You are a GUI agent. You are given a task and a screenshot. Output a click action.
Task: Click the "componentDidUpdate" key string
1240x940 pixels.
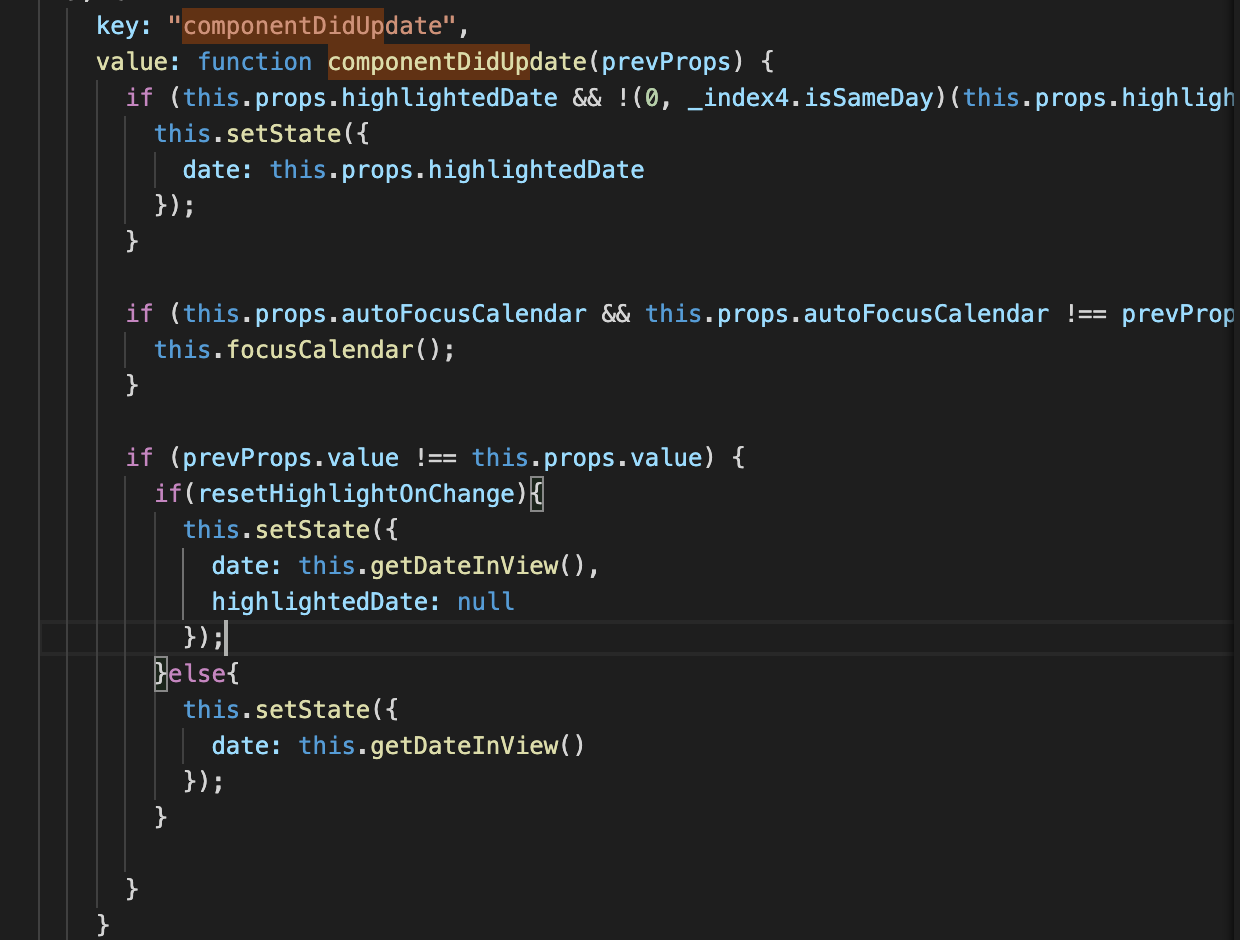coord(312,25)
